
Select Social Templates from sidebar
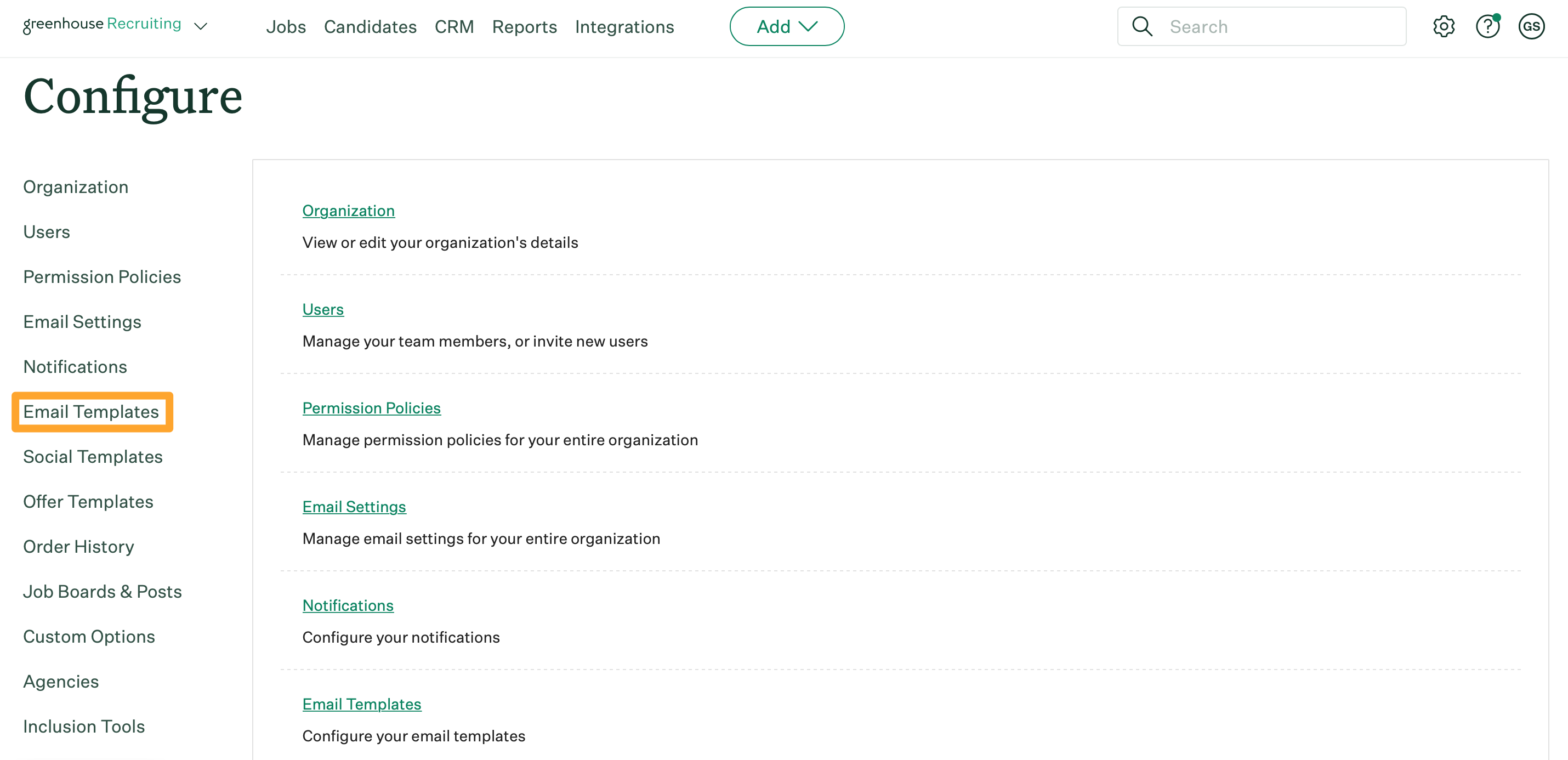(x=93, y=456)
